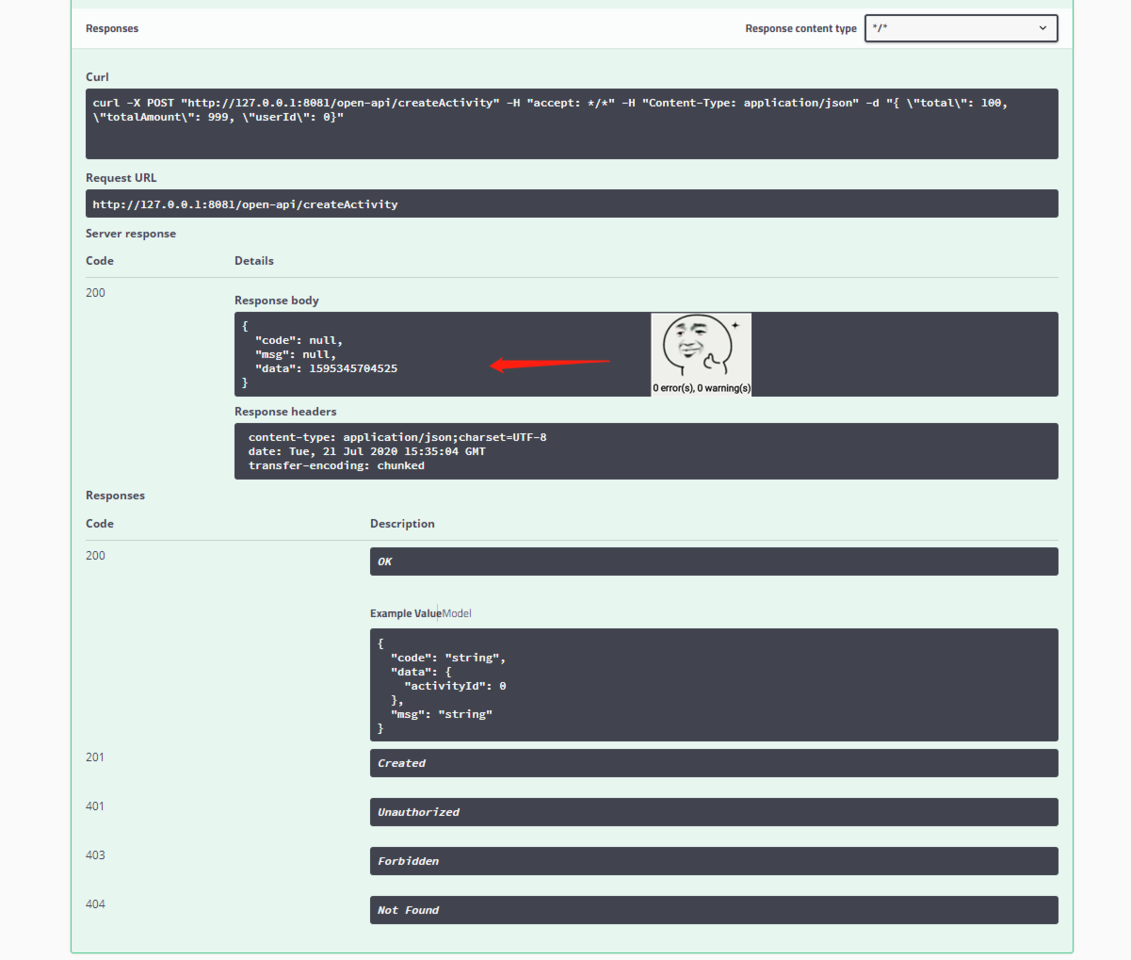Click the Created response description
Screen dimensions: 1131x960
pos(713,763)
